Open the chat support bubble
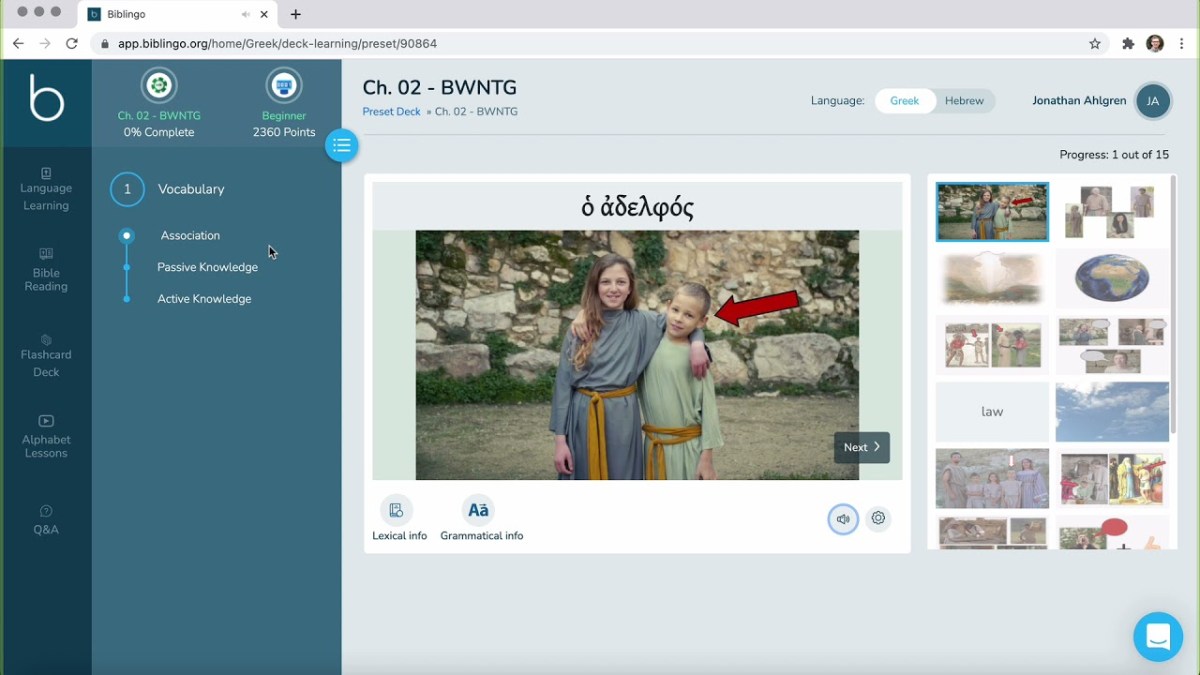The width and height of the screenshot is (1200, 675). point(1158,637)
